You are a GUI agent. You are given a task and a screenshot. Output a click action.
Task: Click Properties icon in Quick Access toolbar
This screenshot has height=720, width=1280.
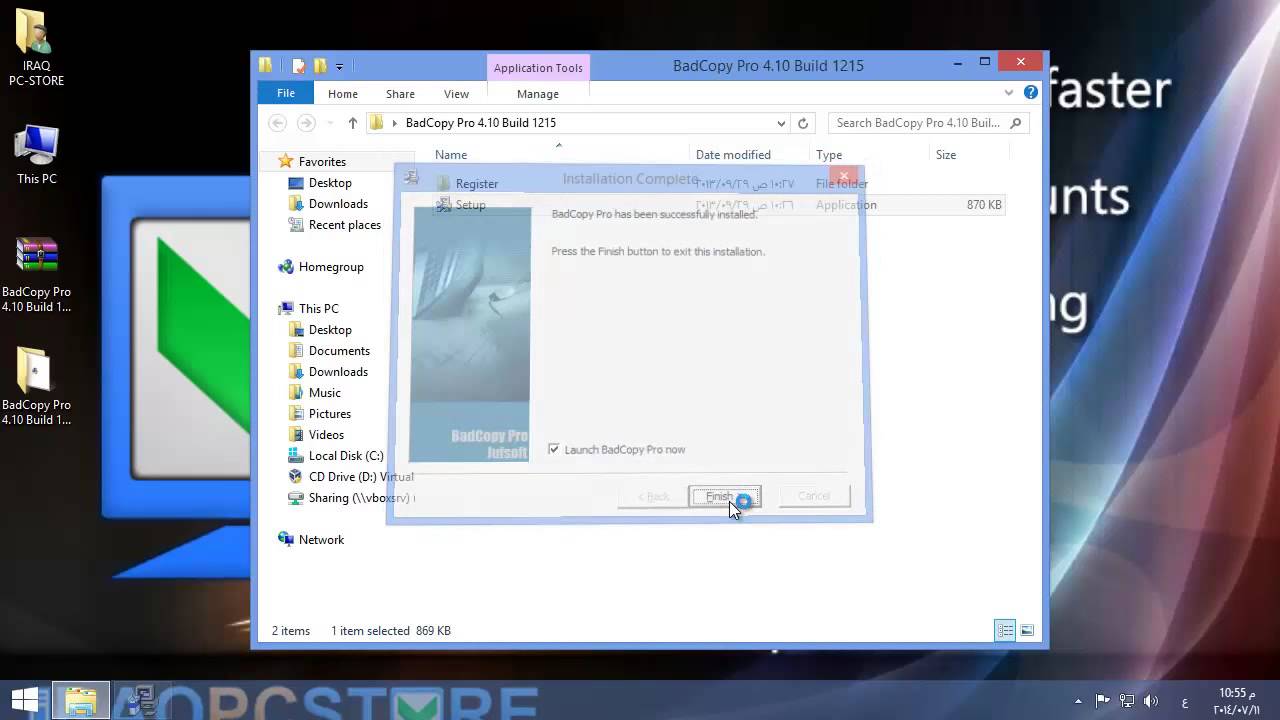(x=298, y=66)
